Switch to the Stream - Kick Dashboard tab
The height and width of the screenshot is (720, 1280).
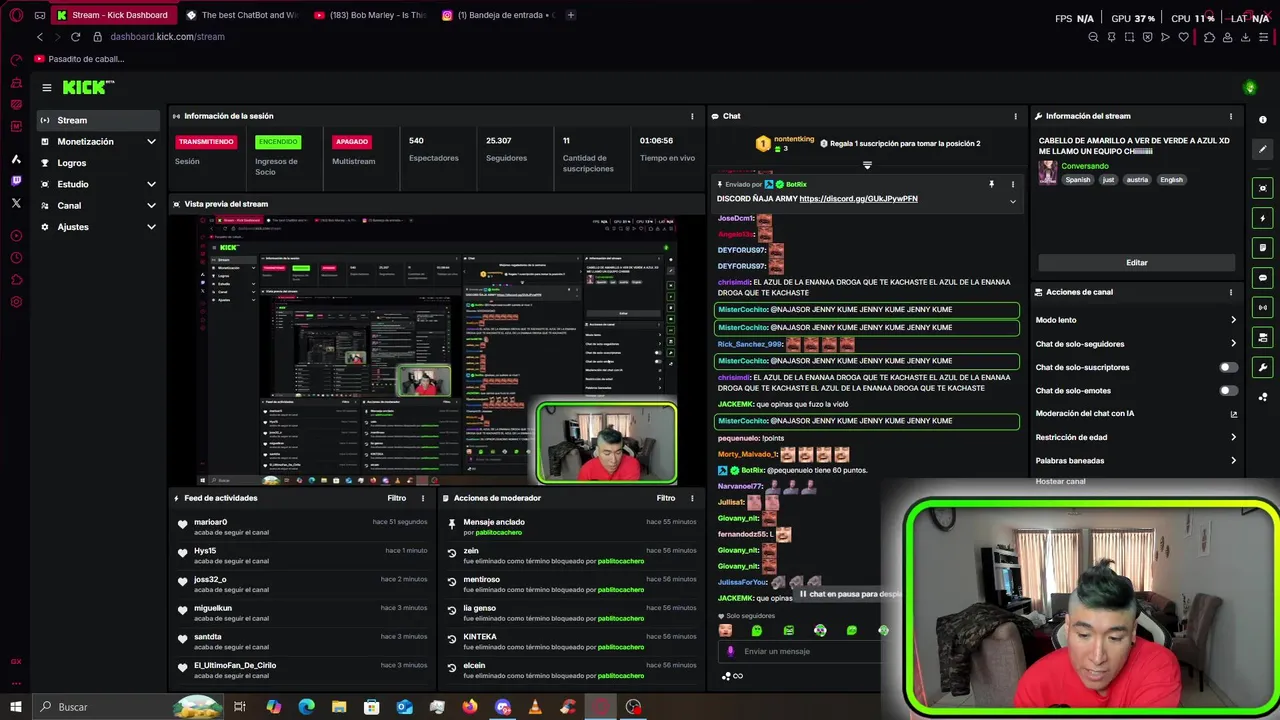[x=114, y=15]
